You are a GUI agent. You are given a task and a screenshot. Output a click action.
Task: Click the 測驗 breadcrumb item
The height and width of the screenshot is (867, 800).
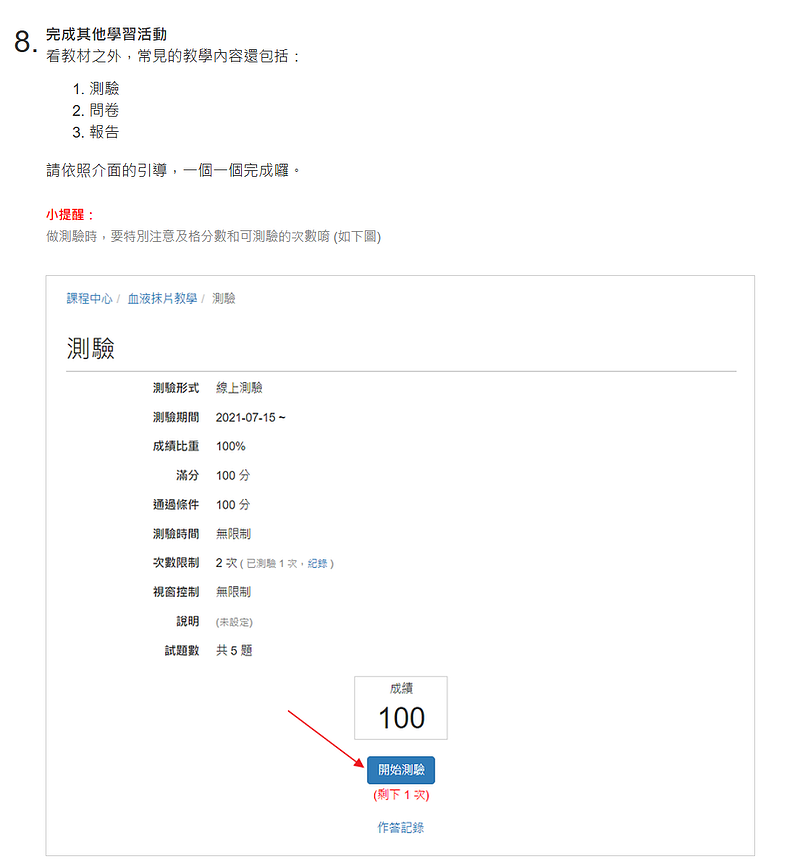223,299
